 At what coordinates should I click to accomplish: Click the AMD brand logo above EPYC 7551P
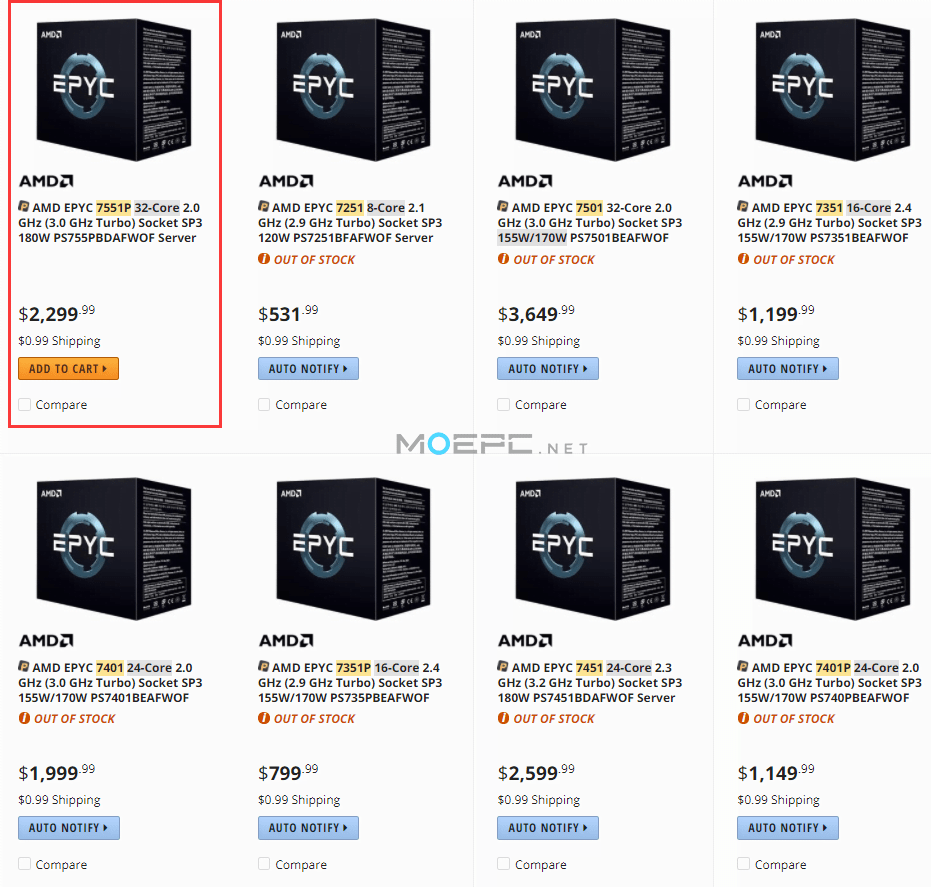(x=46, y=180)
